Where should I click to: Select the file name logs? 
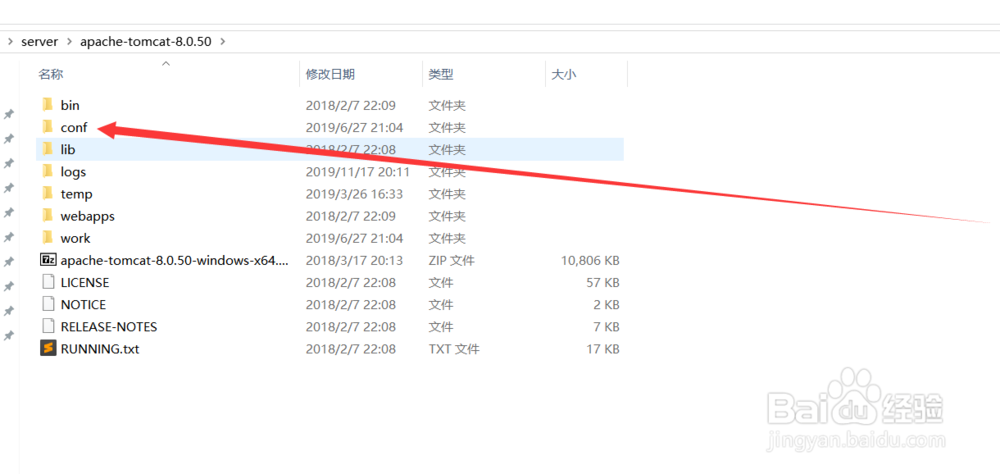pos(73,172)
